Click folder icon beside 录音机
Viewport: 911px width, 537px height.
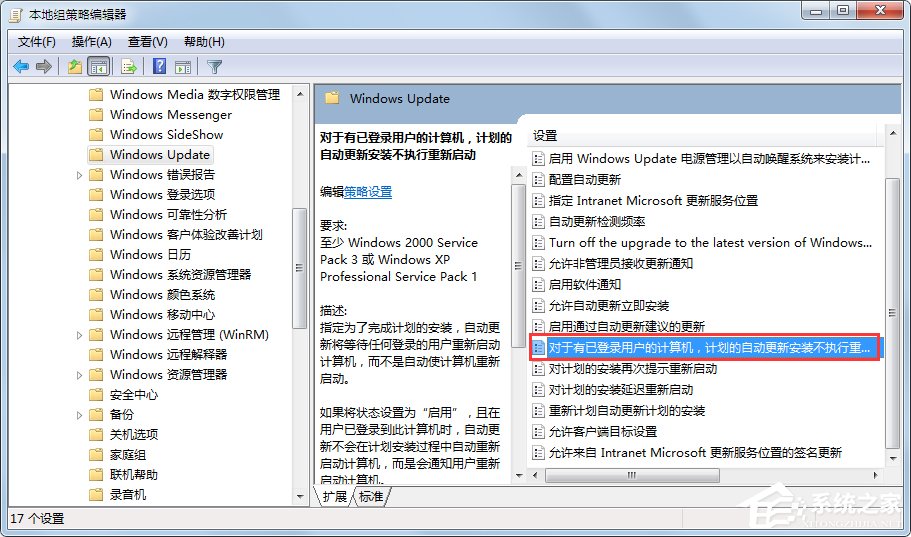[96, 495]
